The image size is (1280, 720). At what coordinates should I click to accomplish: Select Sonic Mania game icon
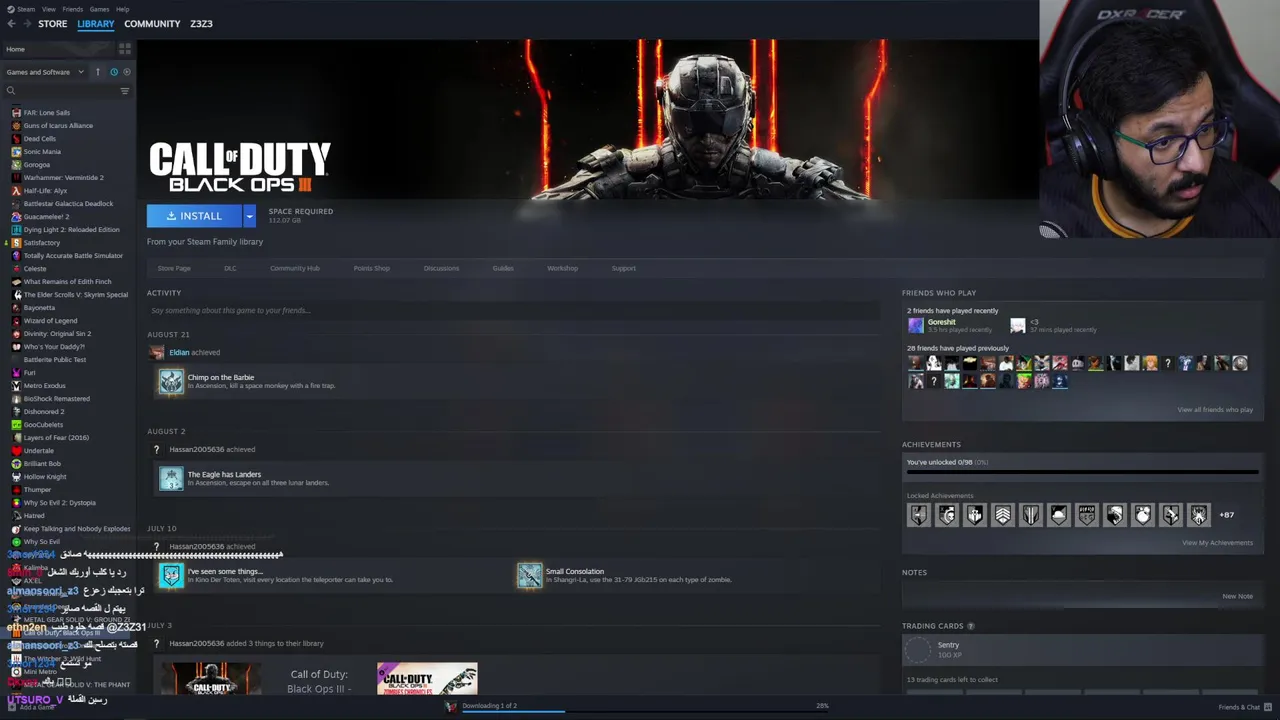(x=16, y=152)
